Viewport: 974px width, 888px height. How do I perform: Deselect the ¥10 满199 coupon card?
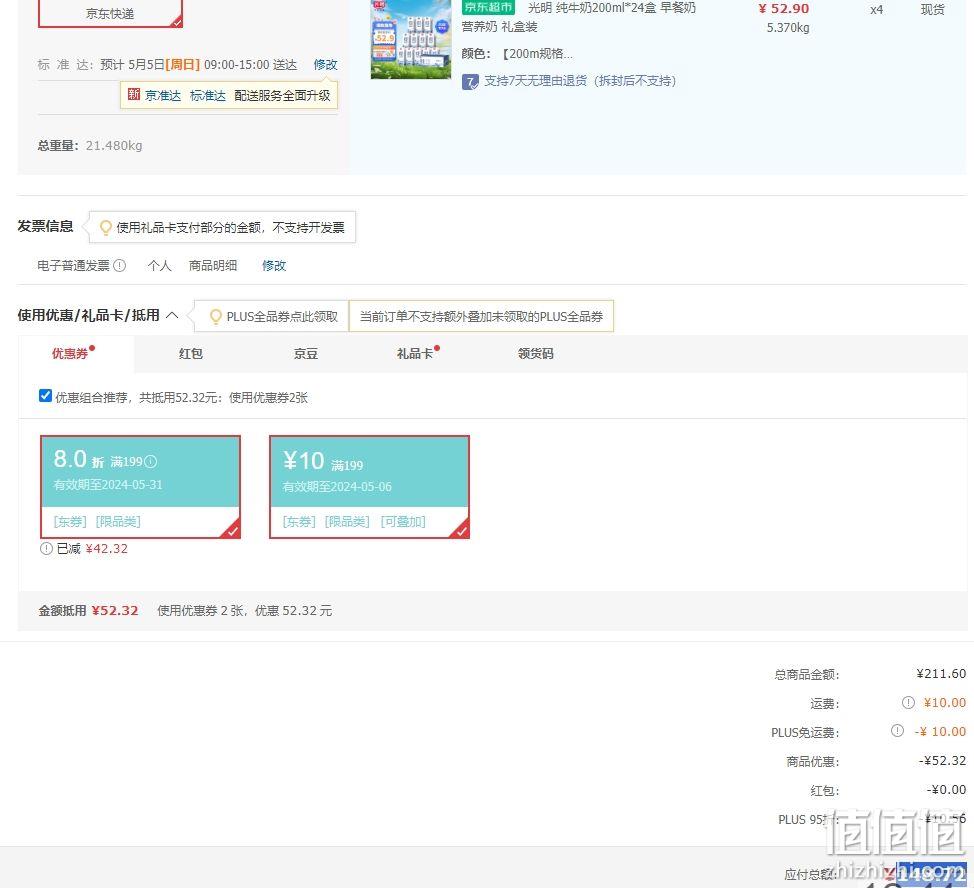pos(369,487)
